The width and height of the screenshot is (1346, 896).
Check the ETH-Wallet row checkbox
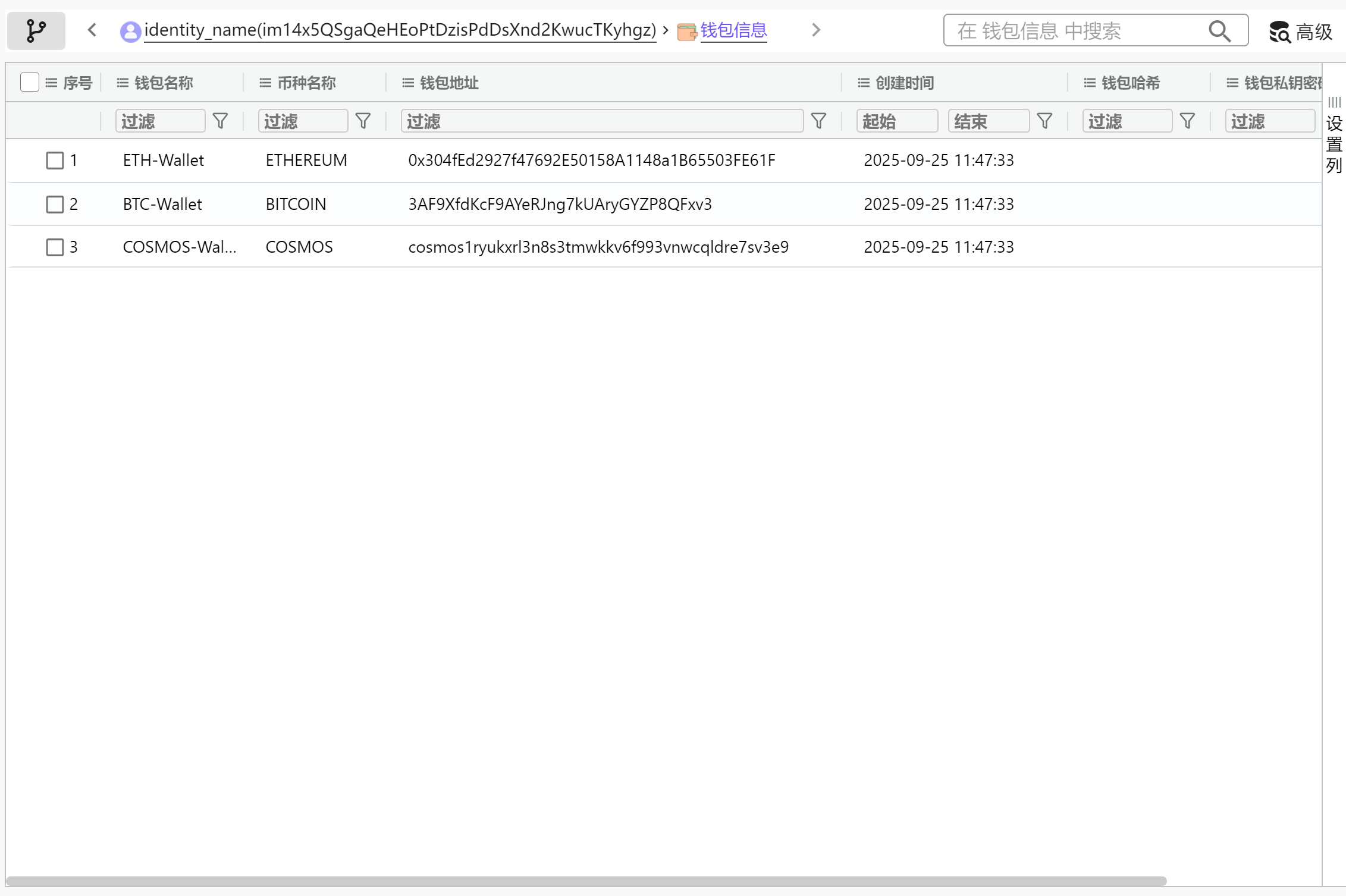click(x=55, y=161)
